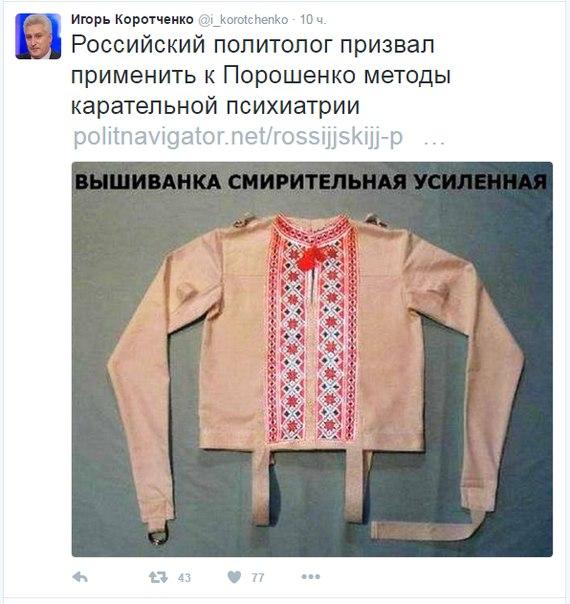The image size is (570, 604).
Task: Click the 10 ч. timestamp
Action: [x=313, y=20]
